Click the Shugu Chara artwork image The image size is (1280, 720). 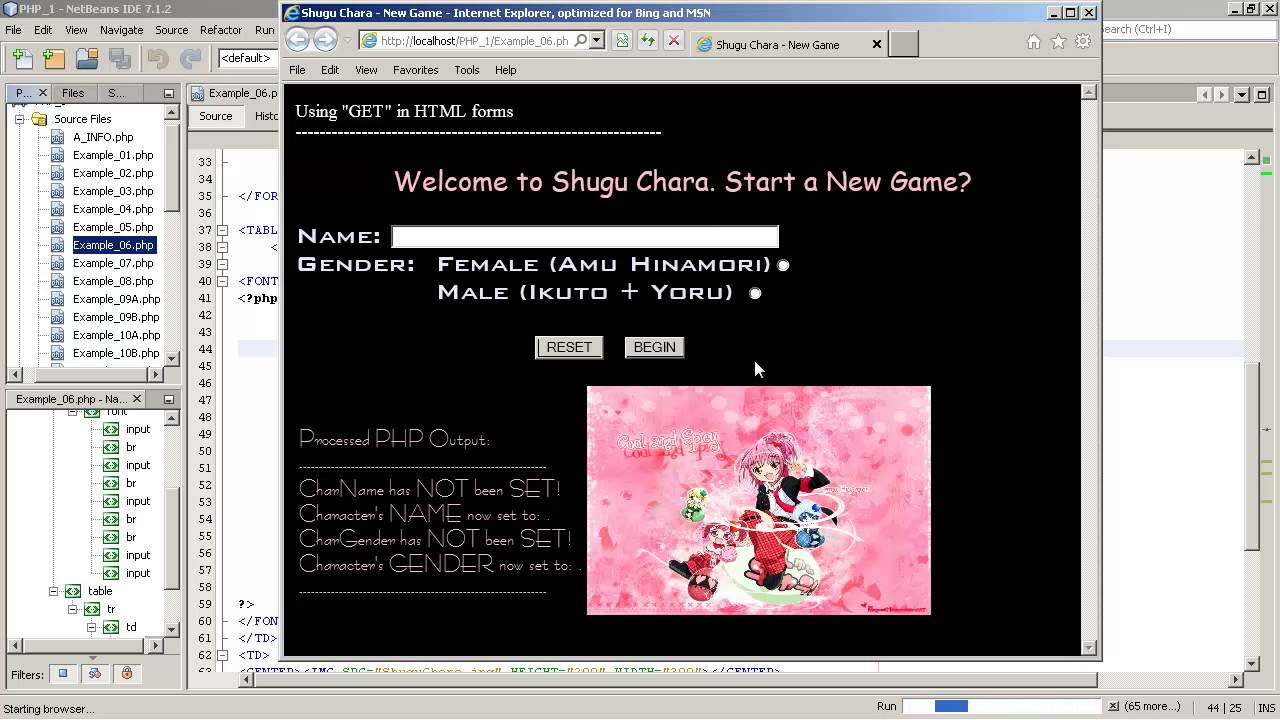point(759,500)
